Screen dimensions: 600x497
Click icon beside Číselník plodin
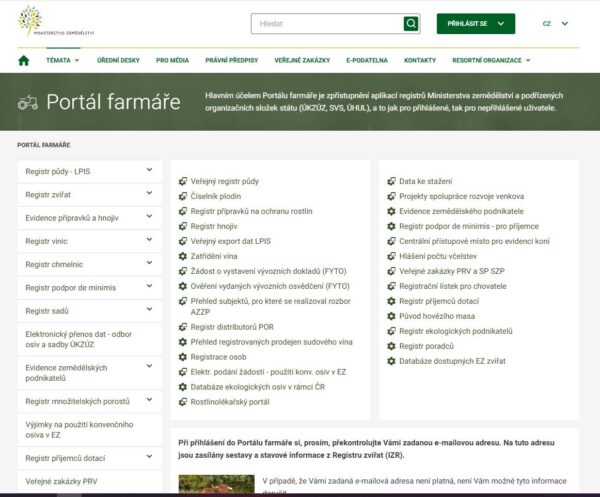183,196
